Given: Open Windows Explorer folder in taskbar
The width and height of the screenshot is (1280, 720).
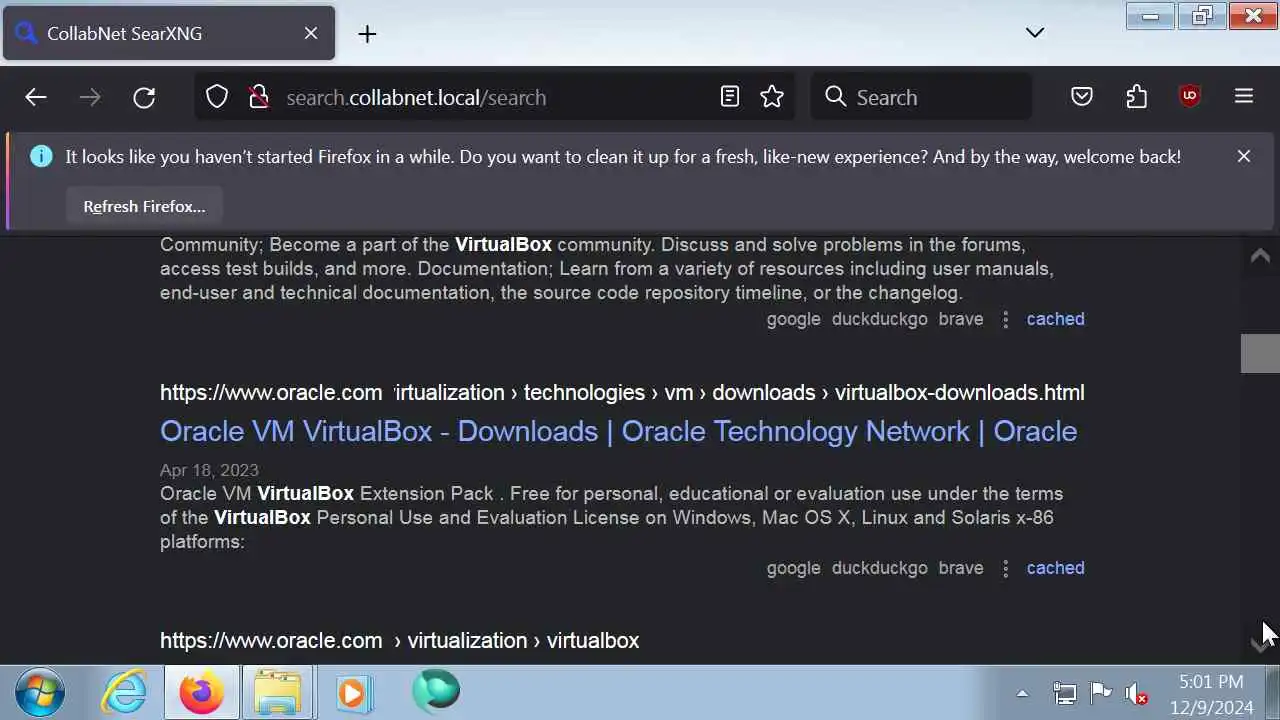Looking at the screenshot, I should click(277, 692).
